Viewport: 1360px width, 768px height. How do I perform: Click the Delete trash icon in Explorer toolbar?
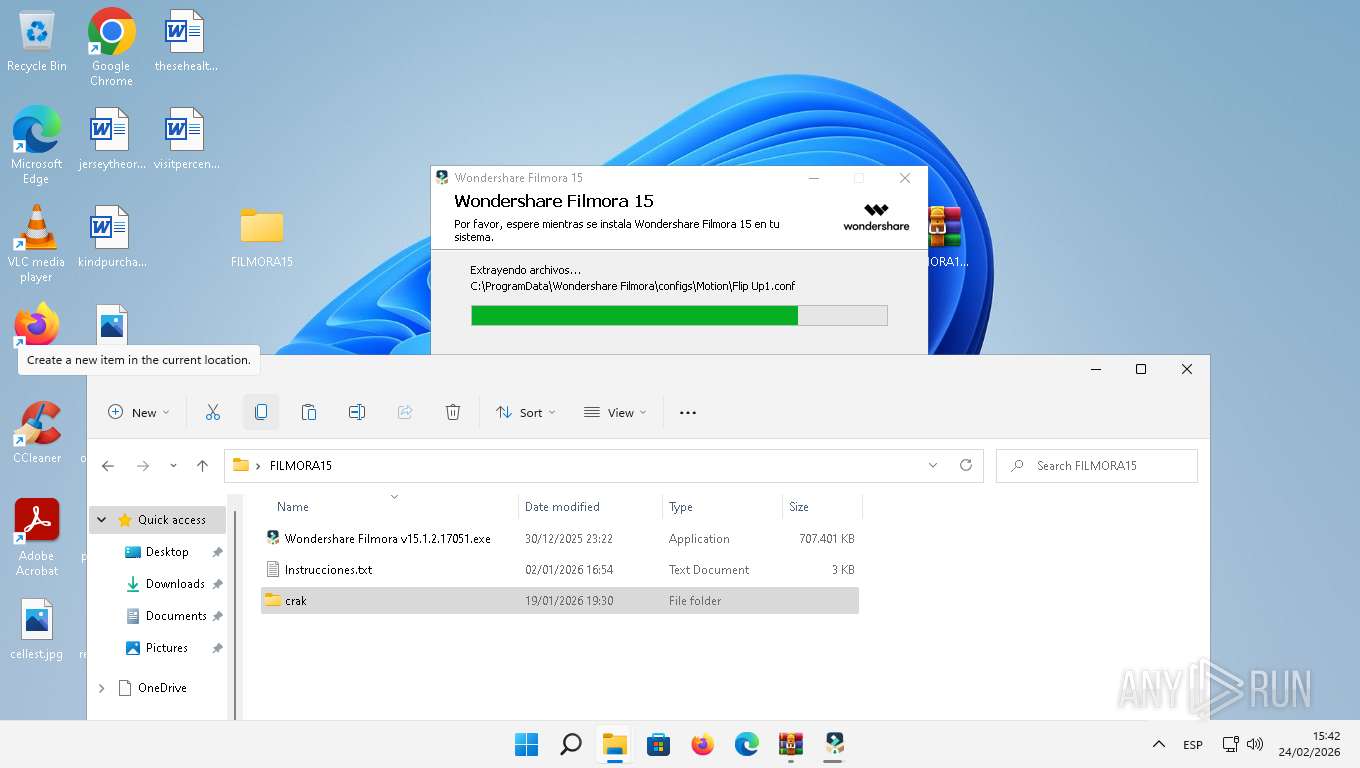pyautogui.click(x=453, y=412)
